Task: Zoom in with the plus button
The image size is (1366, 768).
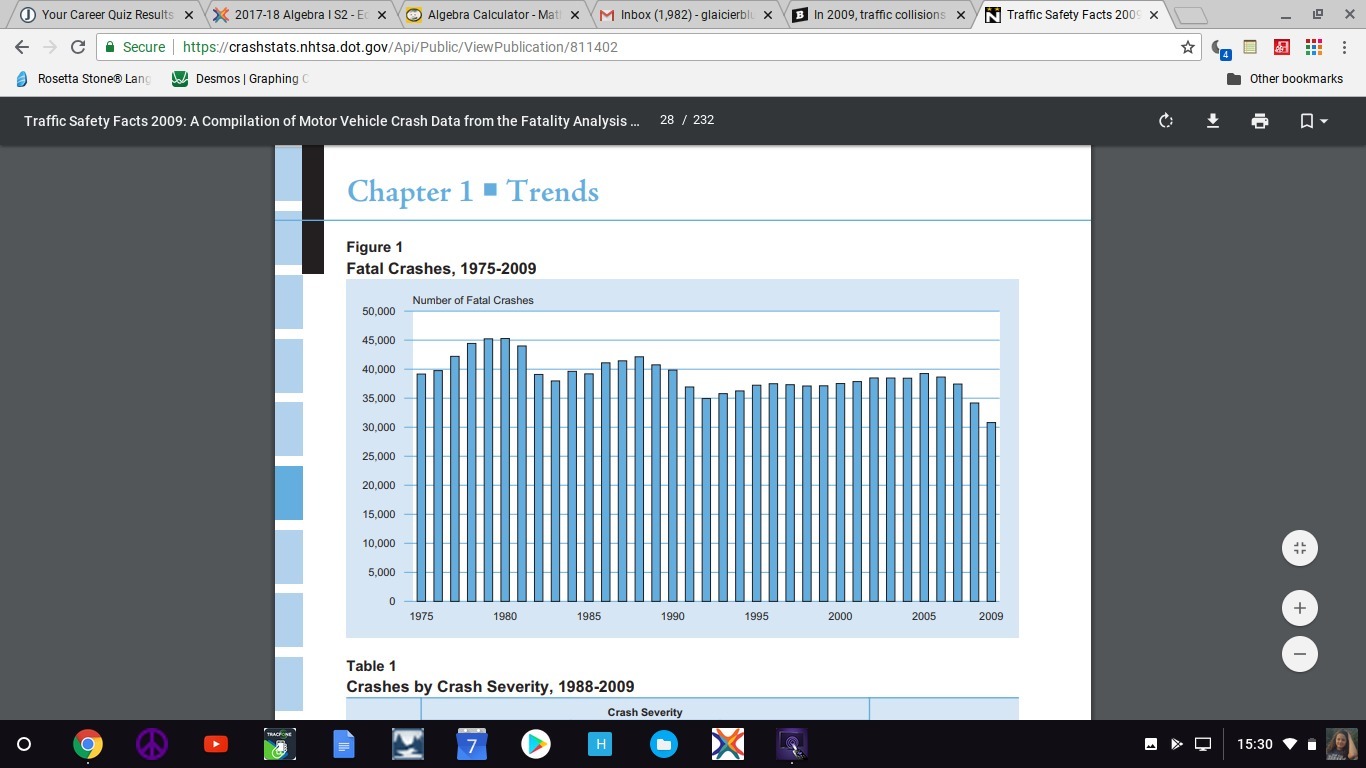Action: tap(1300, 608)
